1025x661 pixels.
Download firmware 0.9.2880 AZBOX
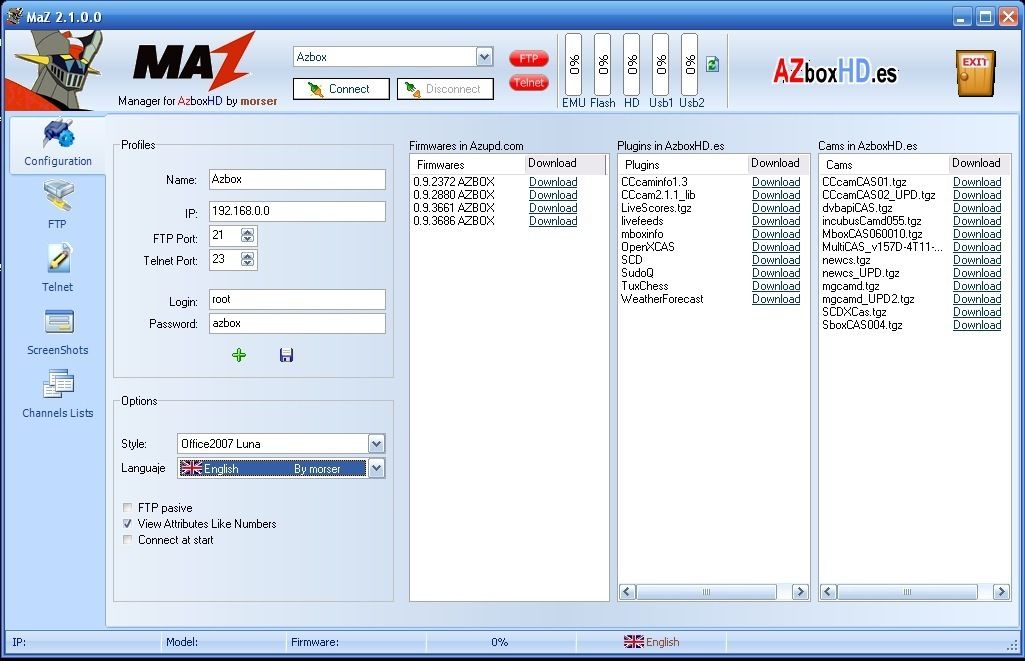coord(553,195)
